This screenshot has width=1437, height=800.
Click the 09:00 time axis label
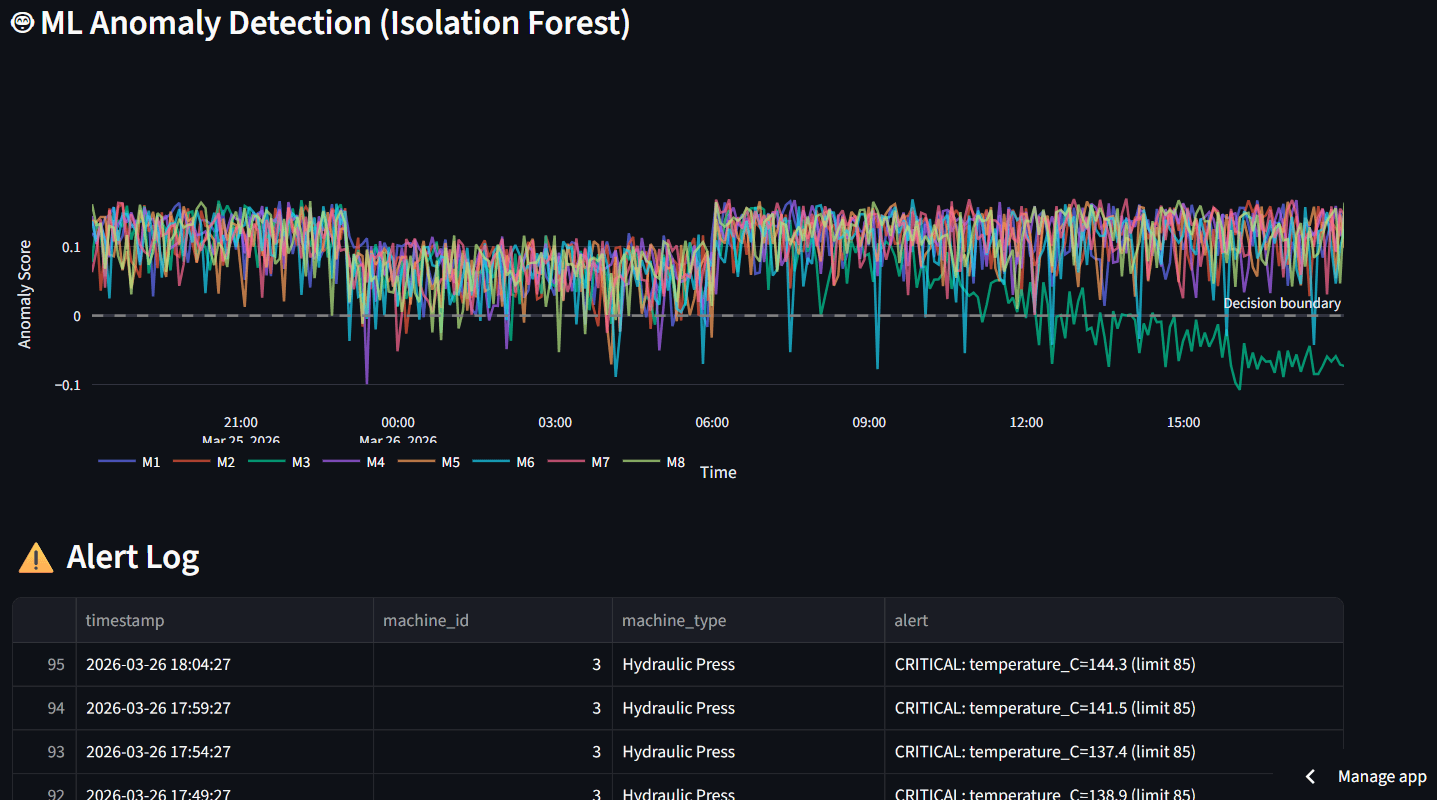pyautogui.click(x=869, y=422)
